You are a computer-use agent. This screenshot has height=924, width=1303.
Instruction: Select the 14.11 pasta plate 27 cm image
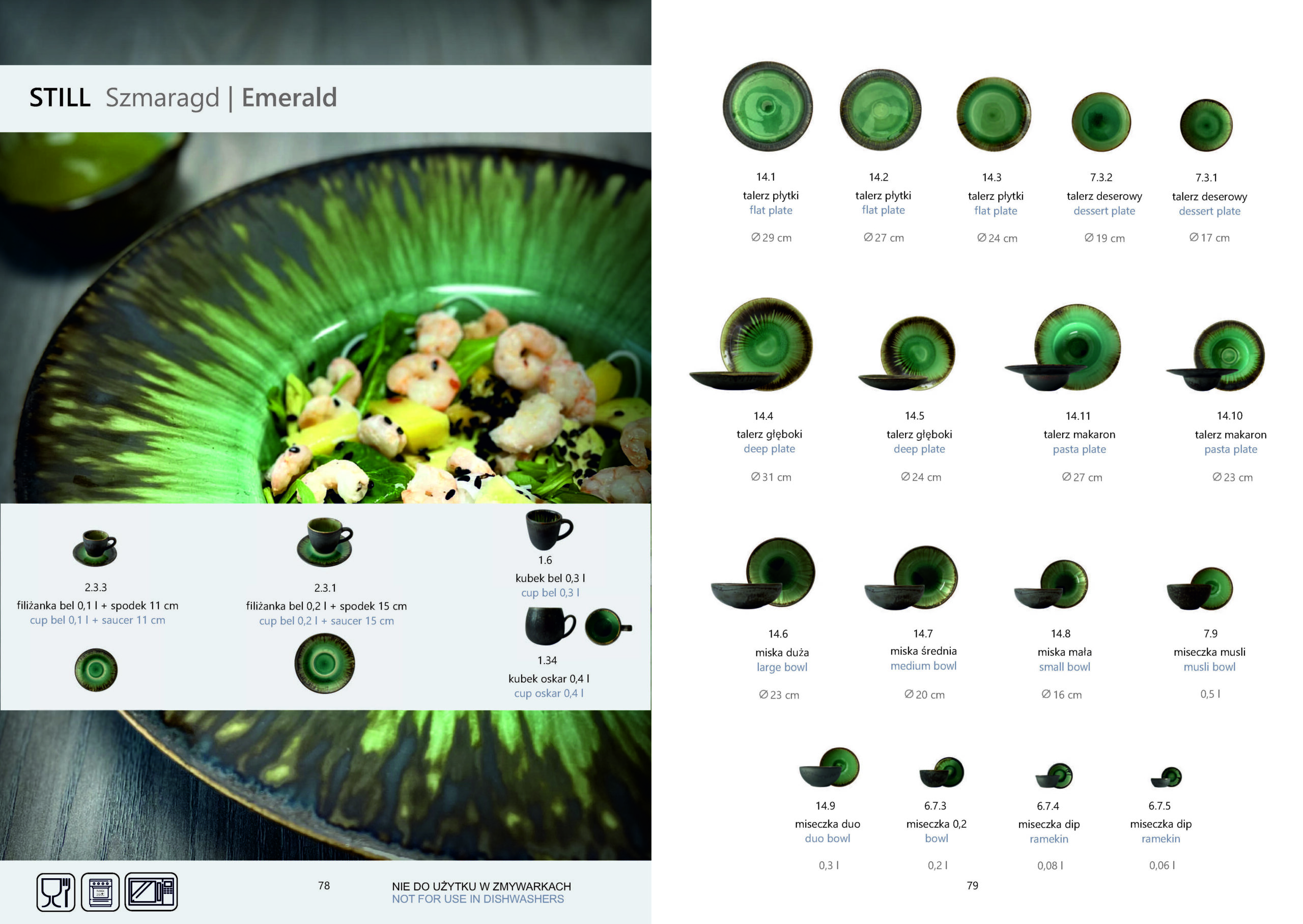tap(1063, 347)
